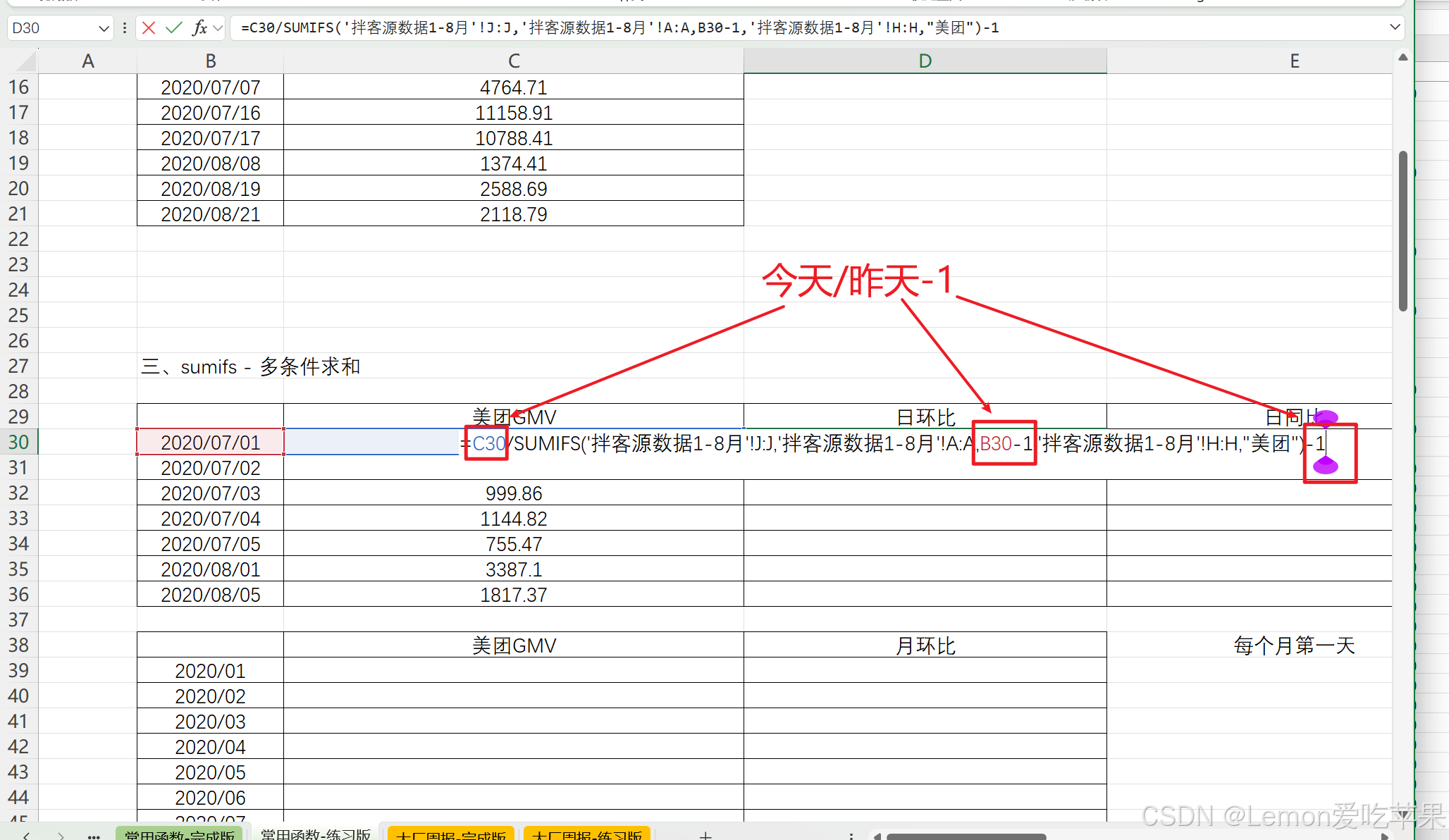
Task: Select row 30 header
Action: (19, 442)
